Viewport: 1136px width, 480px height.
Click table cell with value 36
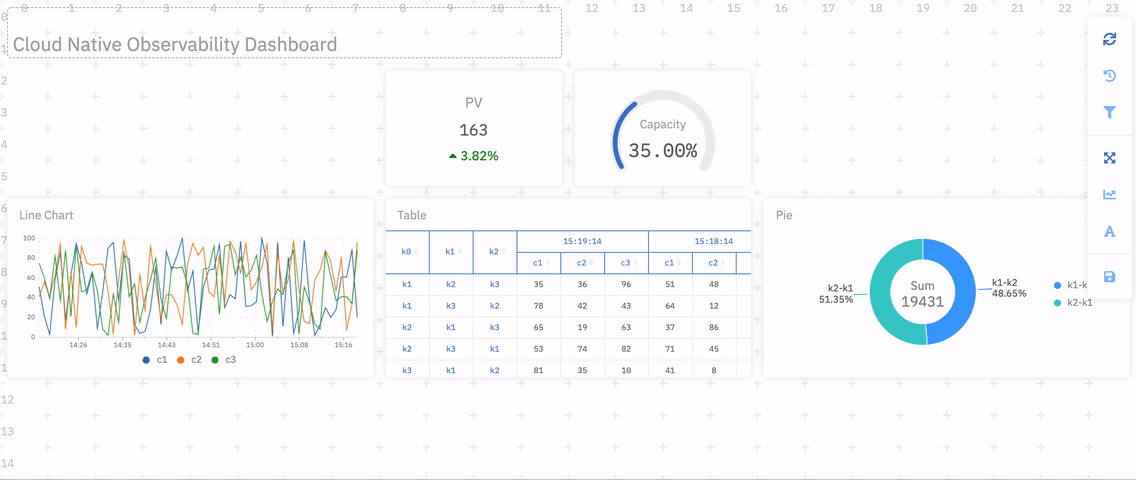click(582, 285)
